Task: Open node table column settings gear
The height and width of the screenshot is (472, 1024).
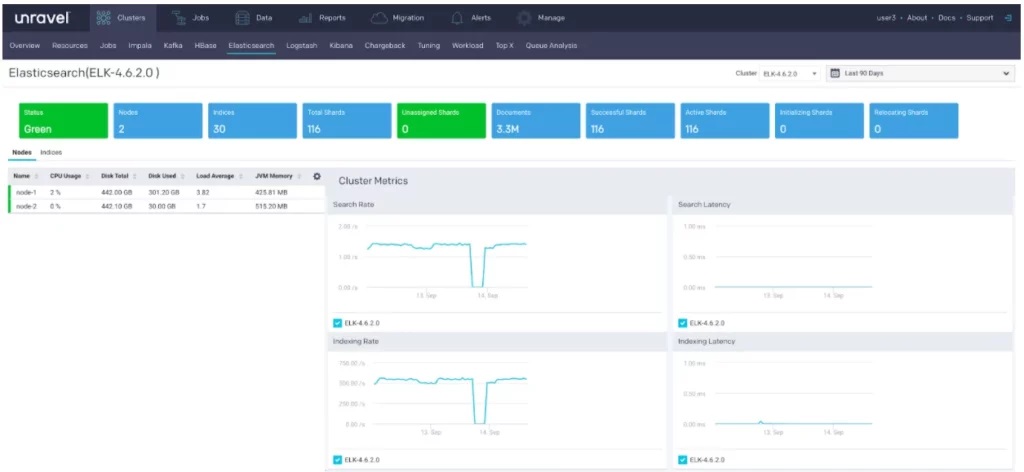Action: tap(317, 176)
